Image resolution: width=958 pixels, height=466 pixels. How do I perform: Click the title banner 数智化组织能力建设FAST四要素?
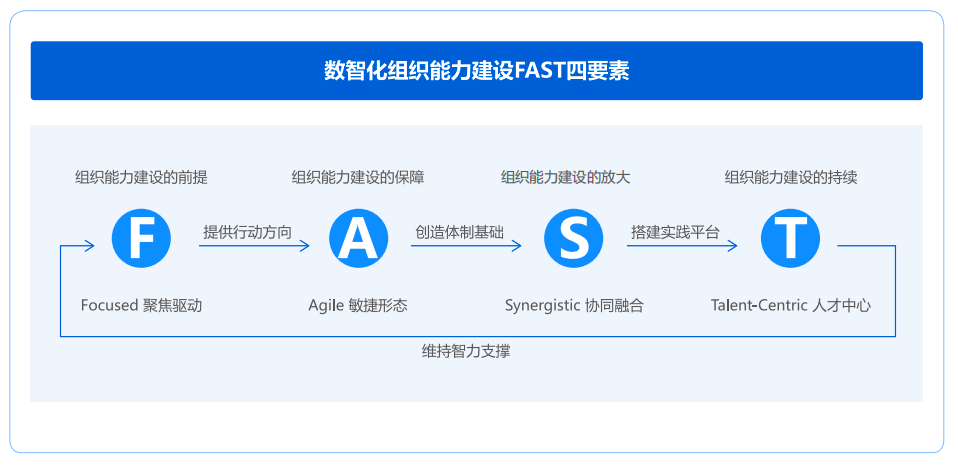(477, 71)
